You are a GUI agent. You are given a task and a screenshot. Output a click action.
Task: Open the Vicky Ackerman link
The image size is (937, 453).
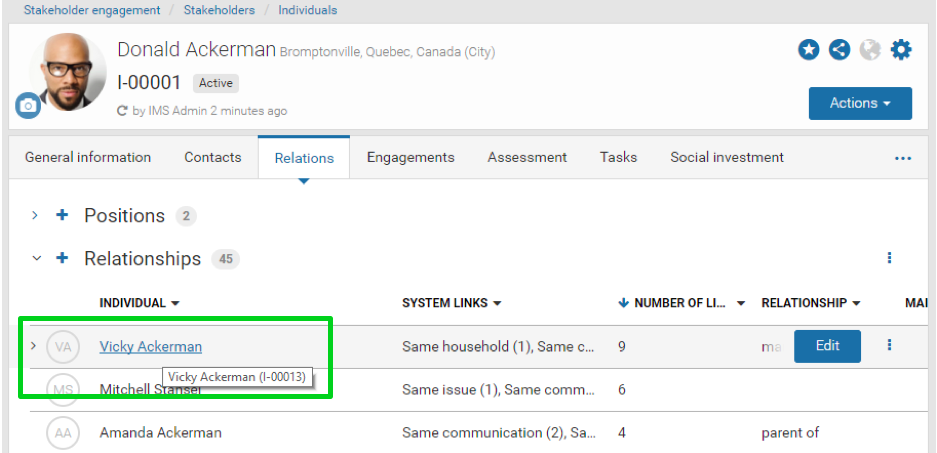click(151, 347)
